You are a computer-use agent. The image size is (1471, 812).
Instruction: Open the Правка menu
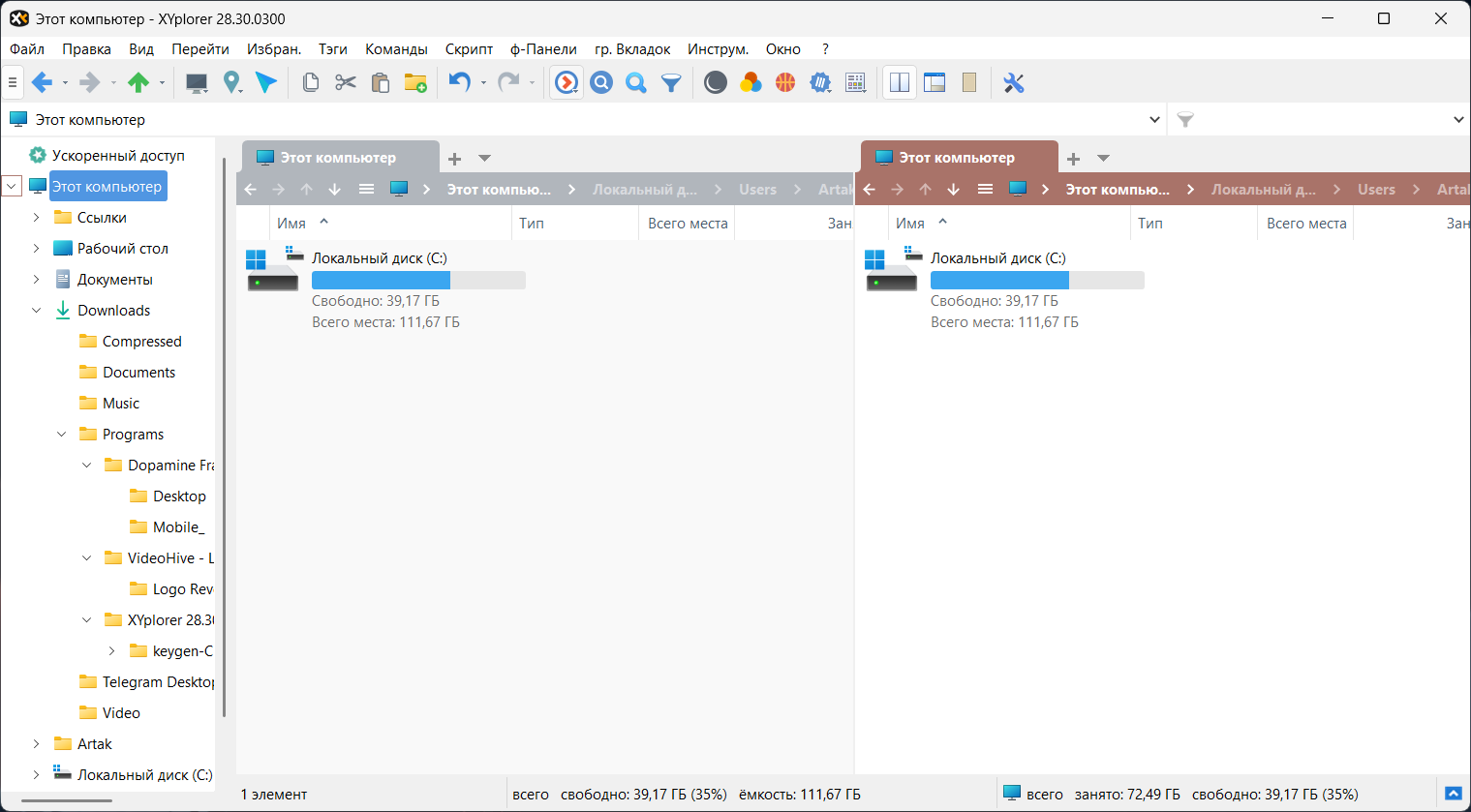(x=86, y=49)
